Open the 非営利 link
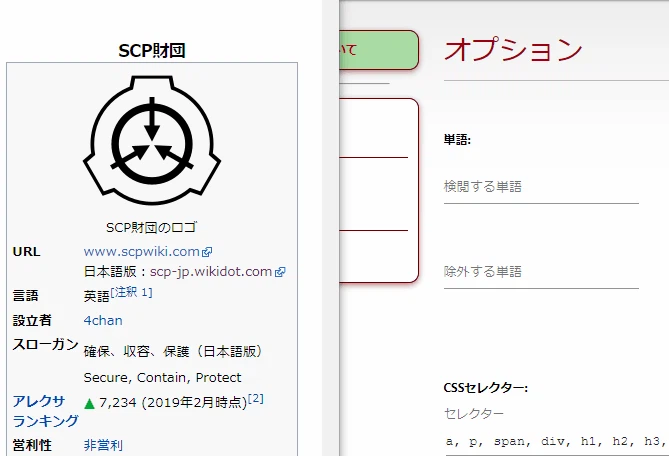The image size is (669, 456). [103, 445]
